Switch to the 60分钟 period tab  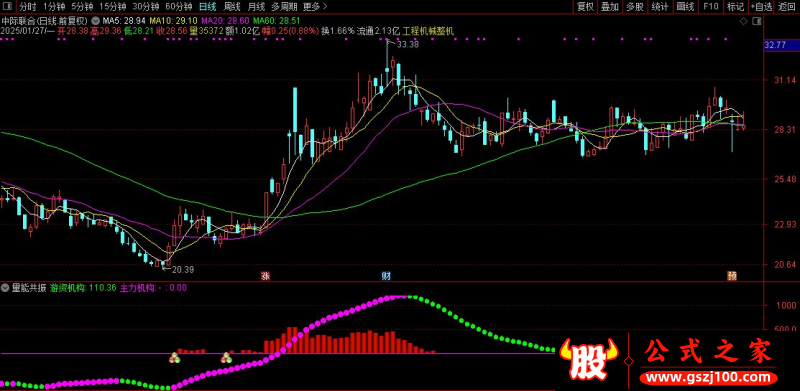pyautogui.click(x=179, y=7)
